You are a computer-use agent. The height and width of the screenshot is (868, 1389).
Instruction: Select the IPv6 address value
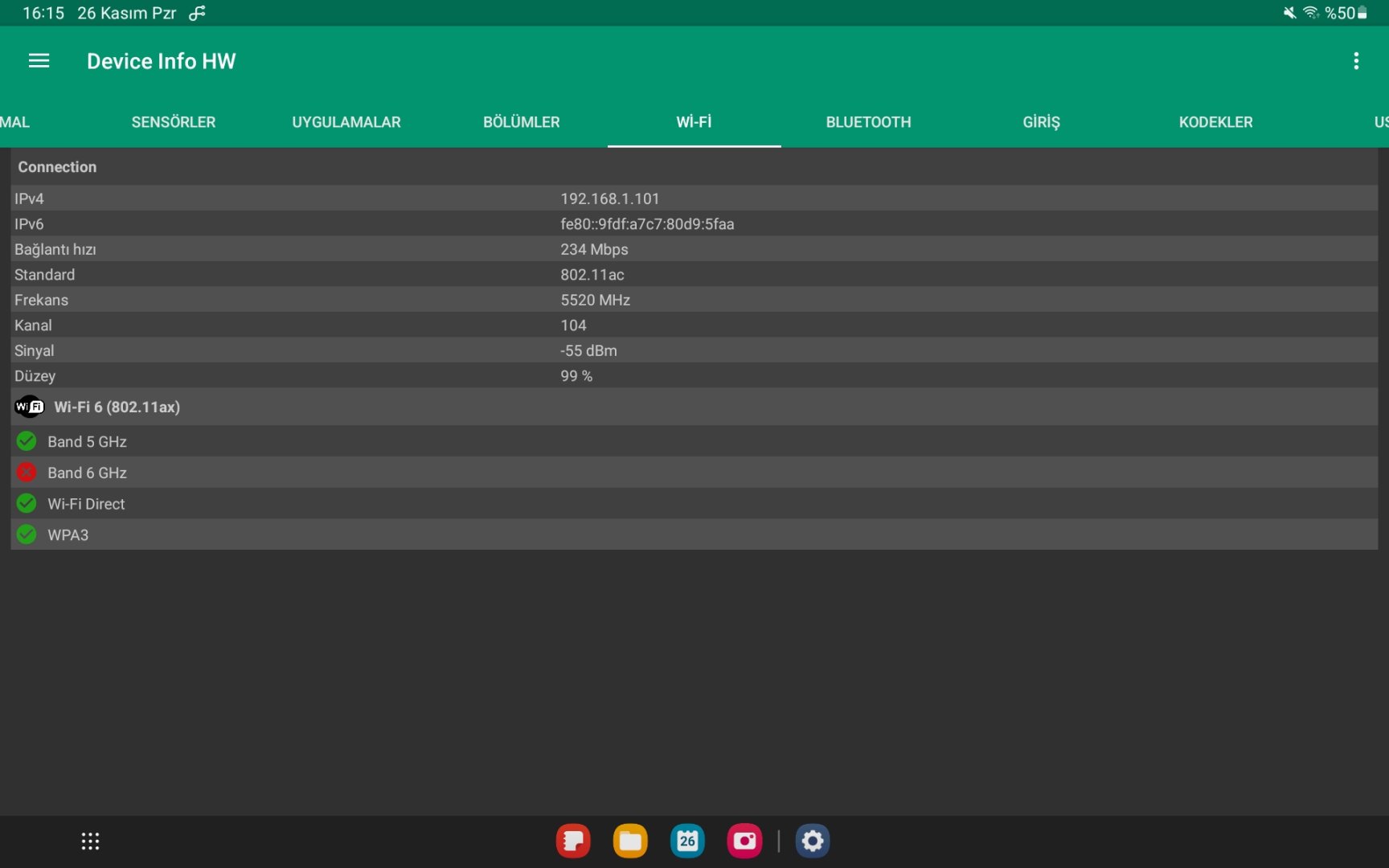tap(647, 224)
